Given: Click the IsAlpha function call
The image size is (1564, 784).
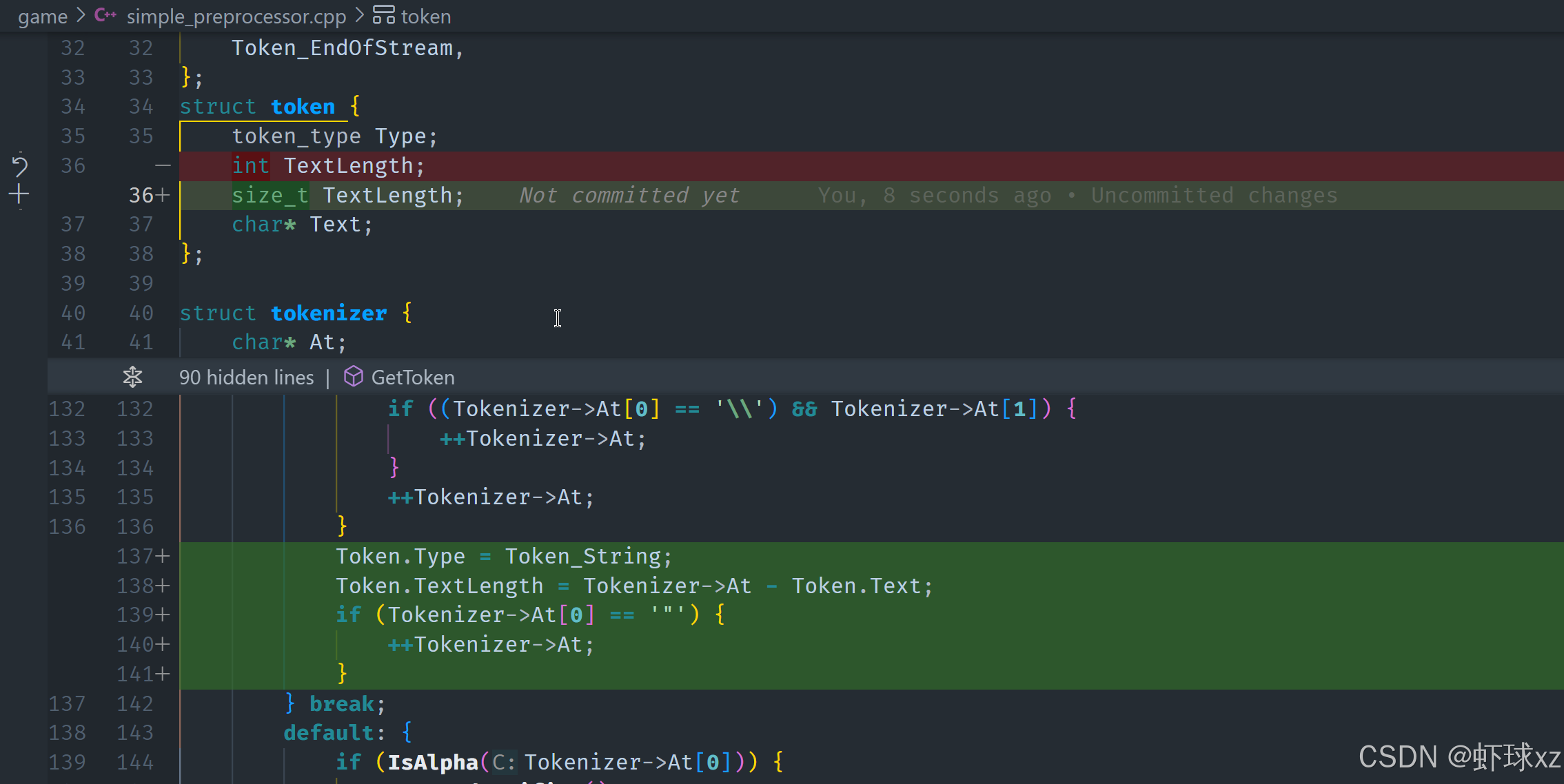Looking at the screenshot, I should [432, 762].
